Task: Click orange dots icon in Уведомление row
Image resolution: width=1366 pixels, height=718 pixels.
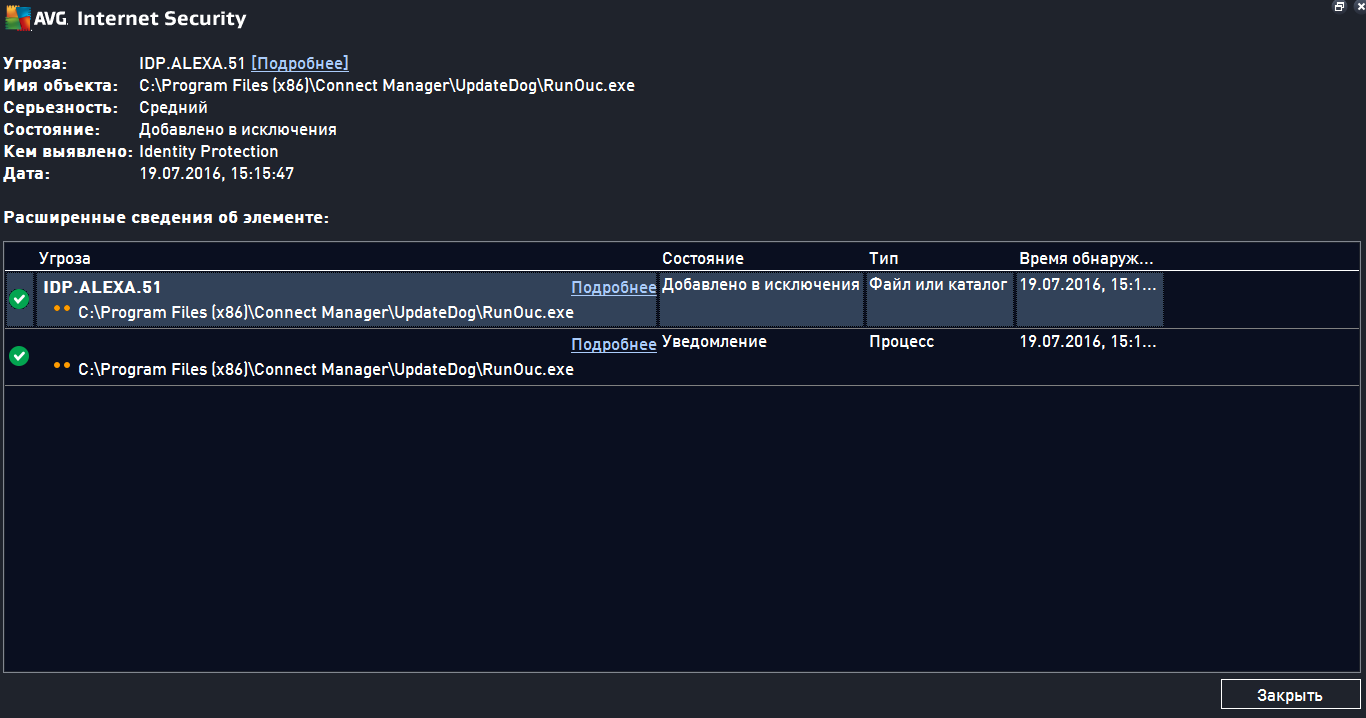Action: point(62,366)
